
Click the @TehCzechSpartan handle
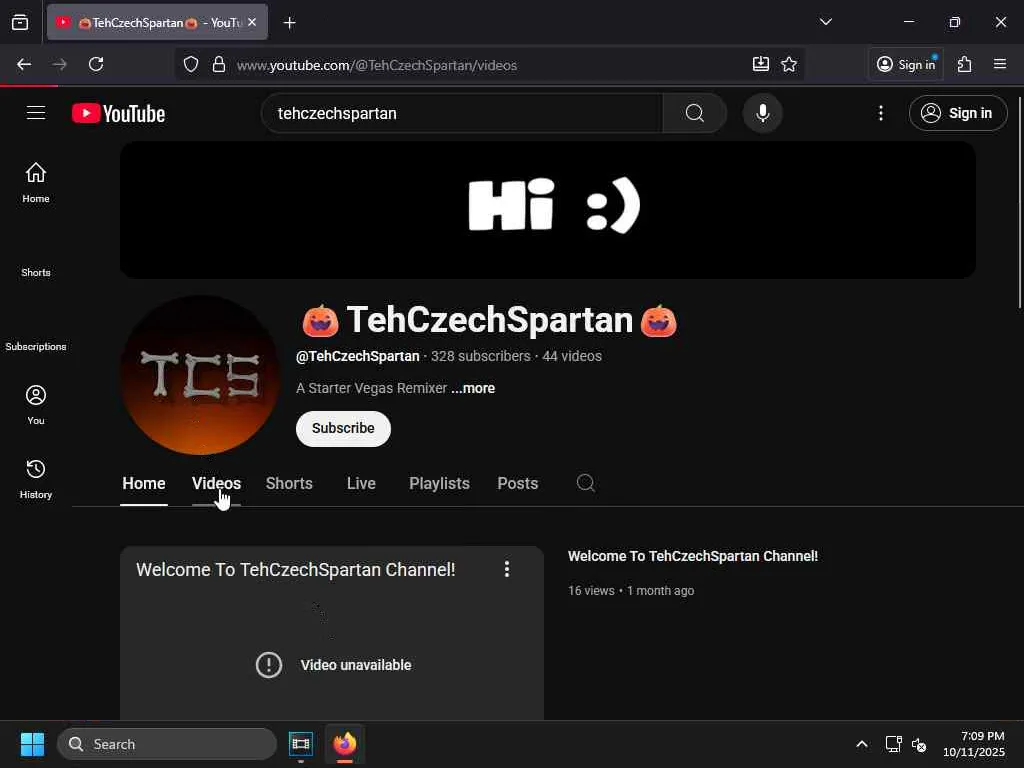click(x=358, y=356)
